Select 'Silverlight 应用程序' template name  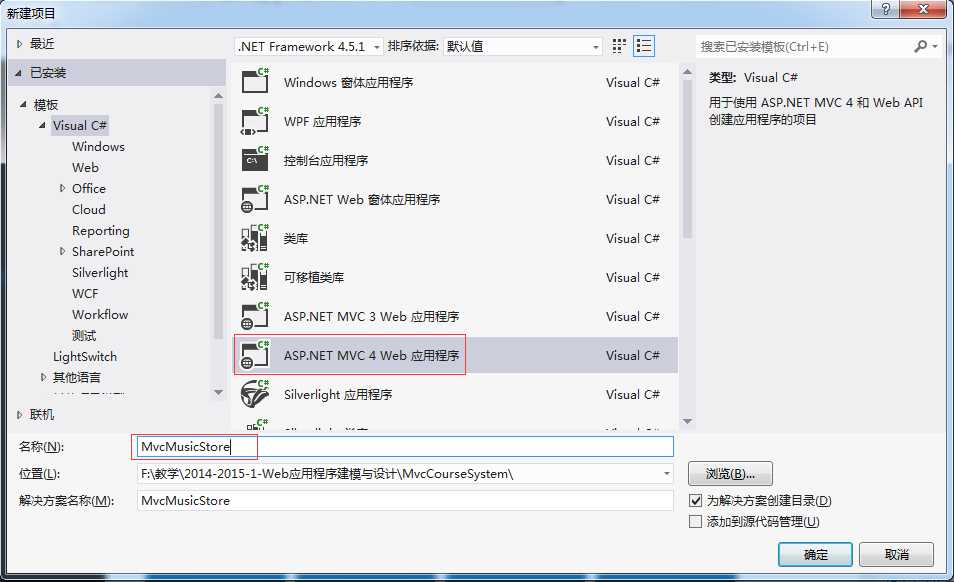pyautogui.click(x=338, y=394)
